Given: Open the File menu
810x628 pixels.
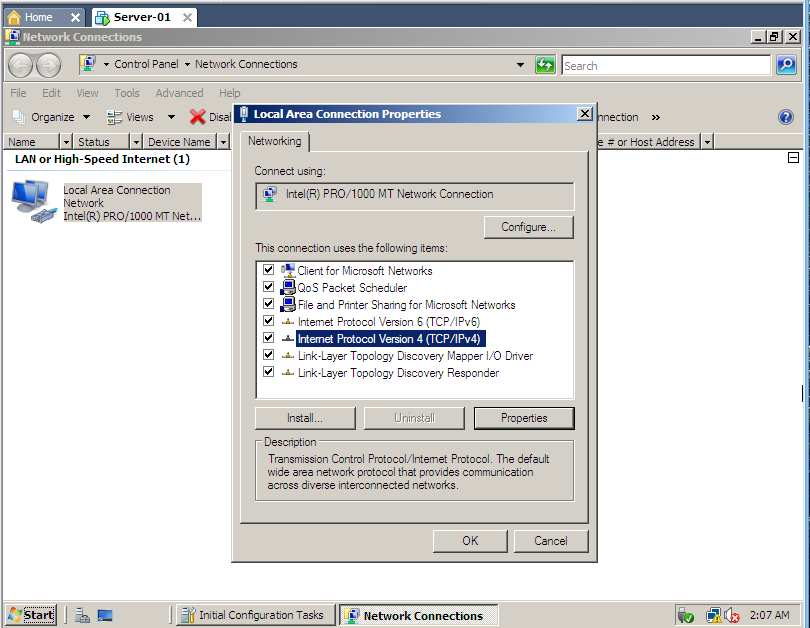Looking at the screenshot, I should [x=18, y=93].
